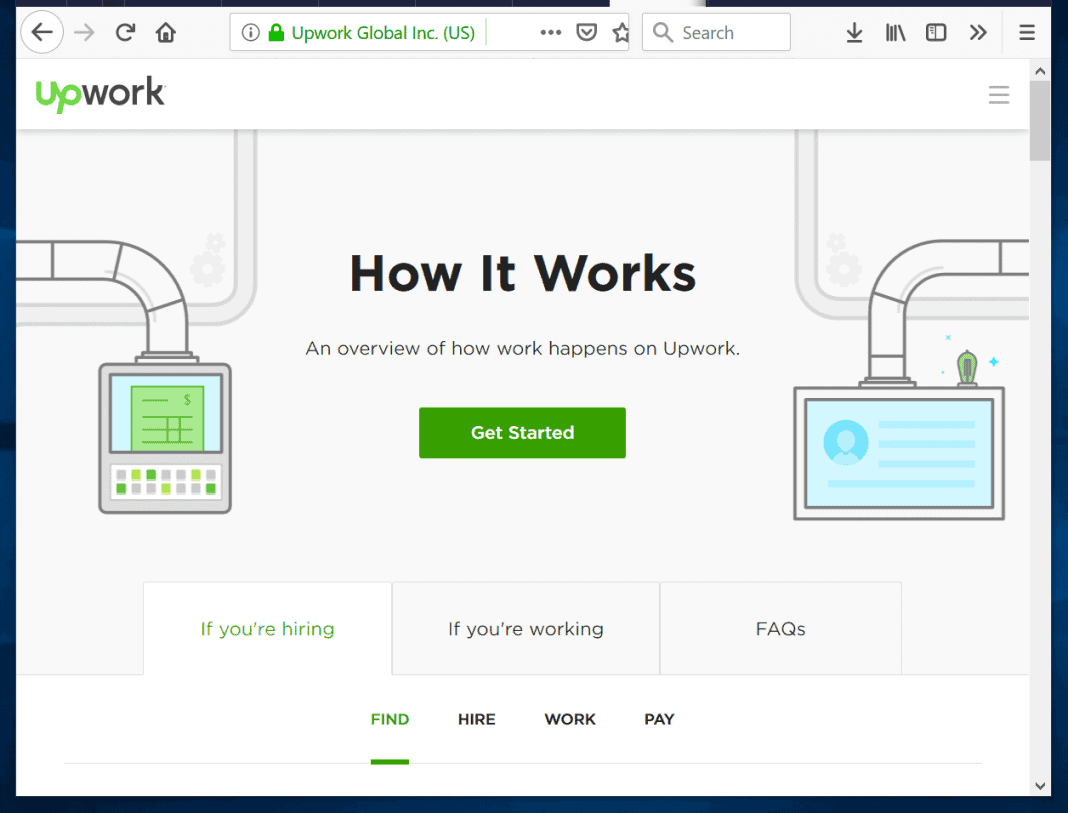1068x813 pixels.
Task: Reload the current page
Action: tap(125, 32)
